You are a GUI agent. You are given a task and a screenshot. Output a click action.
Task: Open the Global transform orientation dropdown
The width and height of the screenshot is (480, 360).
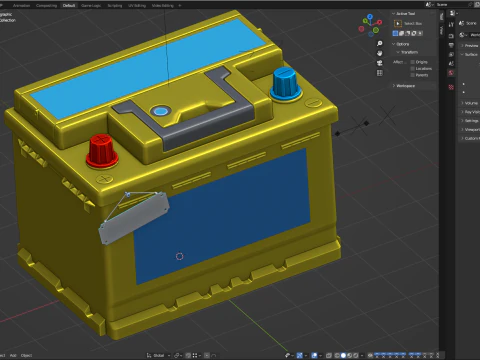(x=158, y=356)
